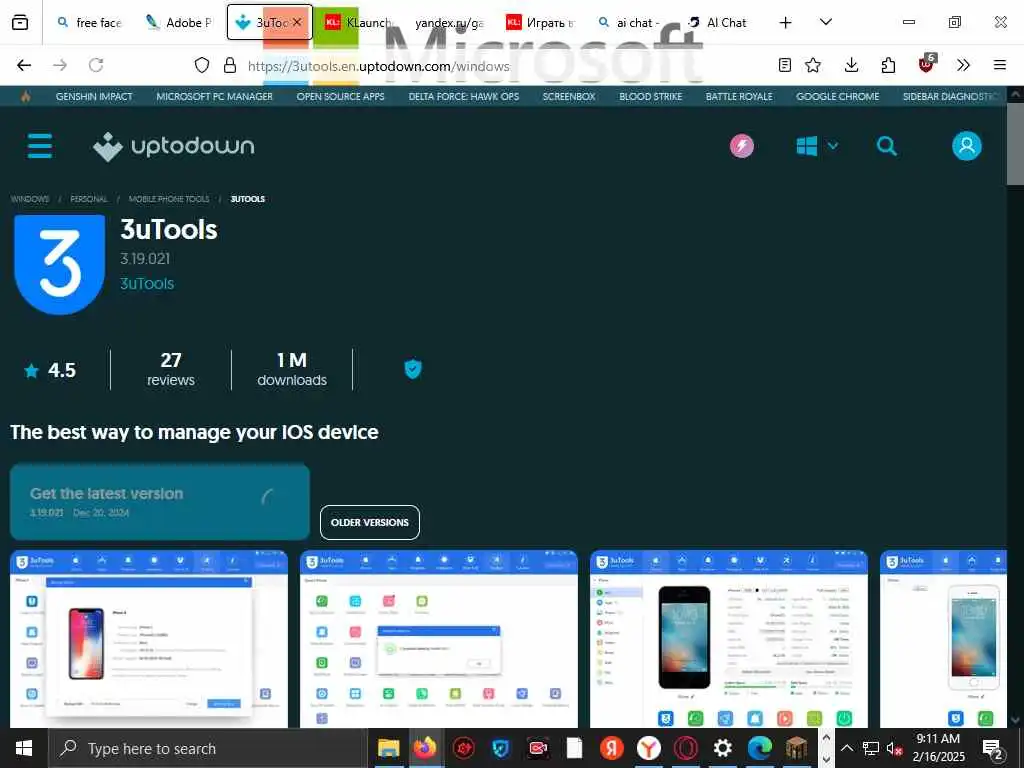Image resolution: width=1024 pixels, height=768 pixels.
Task: Click the 3uTools app logo
Action: click(x=59, y=264)
